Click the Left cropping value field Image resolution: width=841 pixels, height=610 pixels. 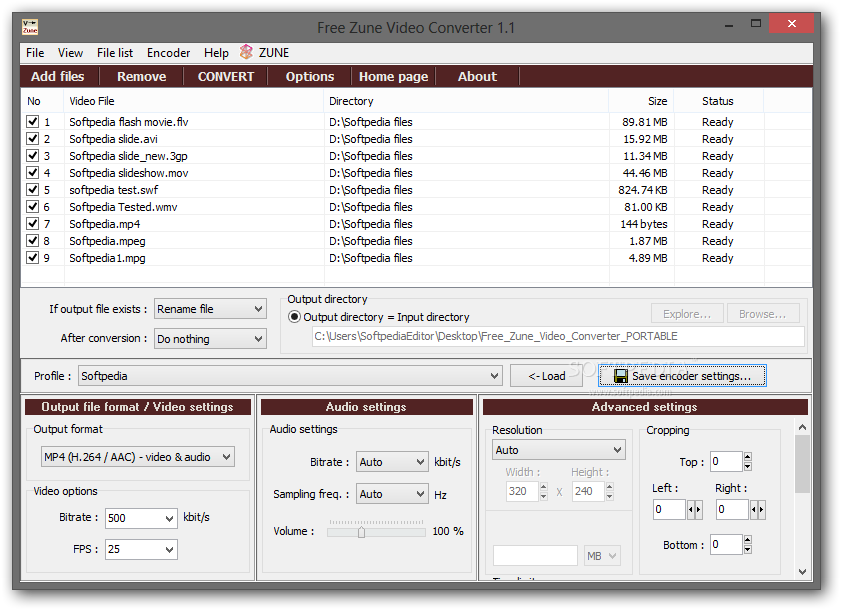pyautogui.click(x=669, y=509)
